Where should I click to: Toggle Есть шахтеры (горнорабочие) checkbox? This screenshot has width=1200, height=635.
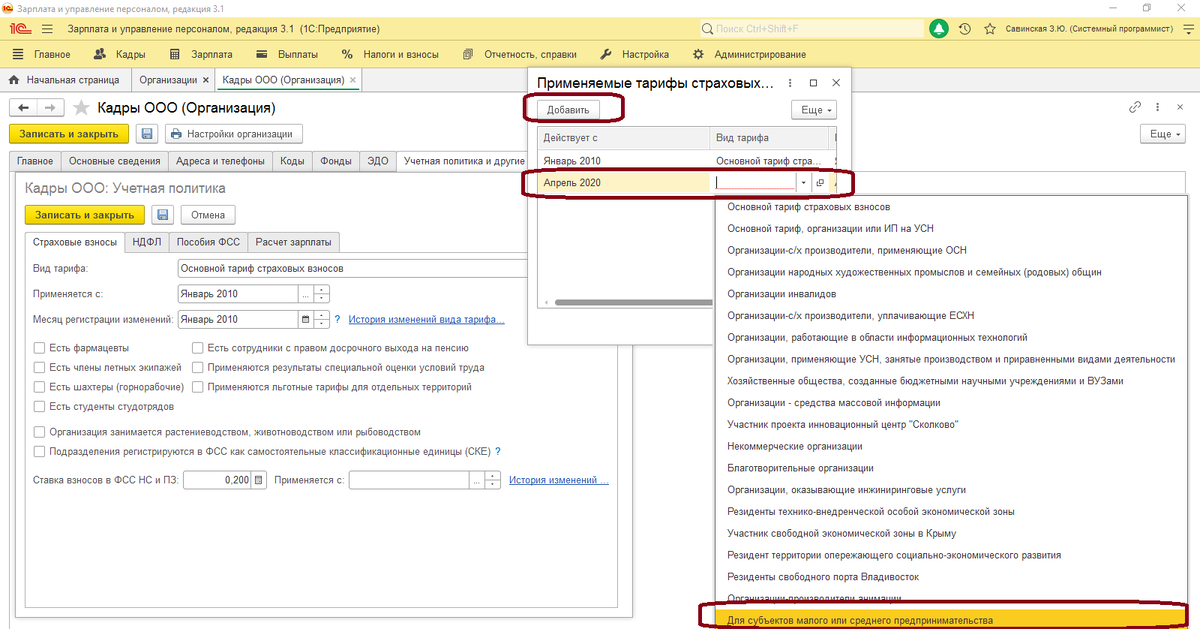39,387
